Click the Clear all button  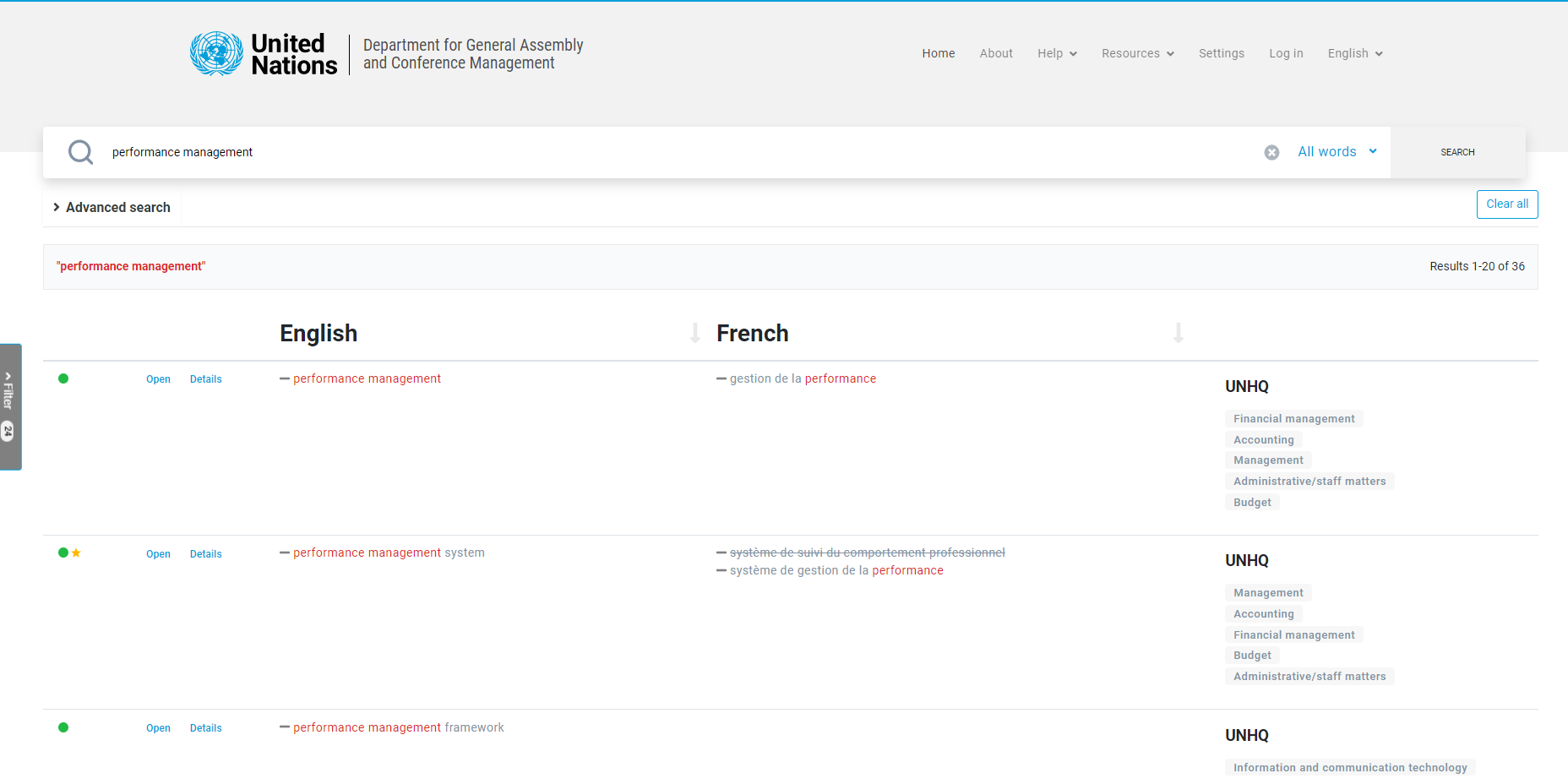point(1506,204)
